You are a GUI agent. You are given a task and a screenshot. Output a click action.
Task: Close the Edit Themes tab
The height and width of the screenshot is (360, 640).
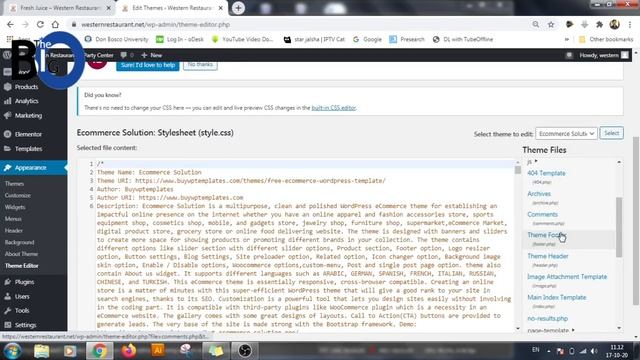(x=220, y=8)
